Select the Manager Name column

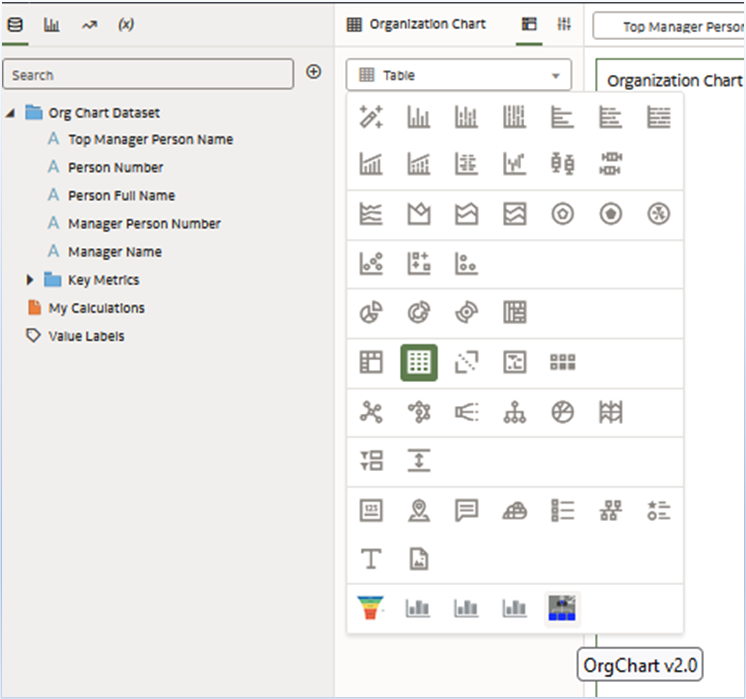[x=115, y=252]
